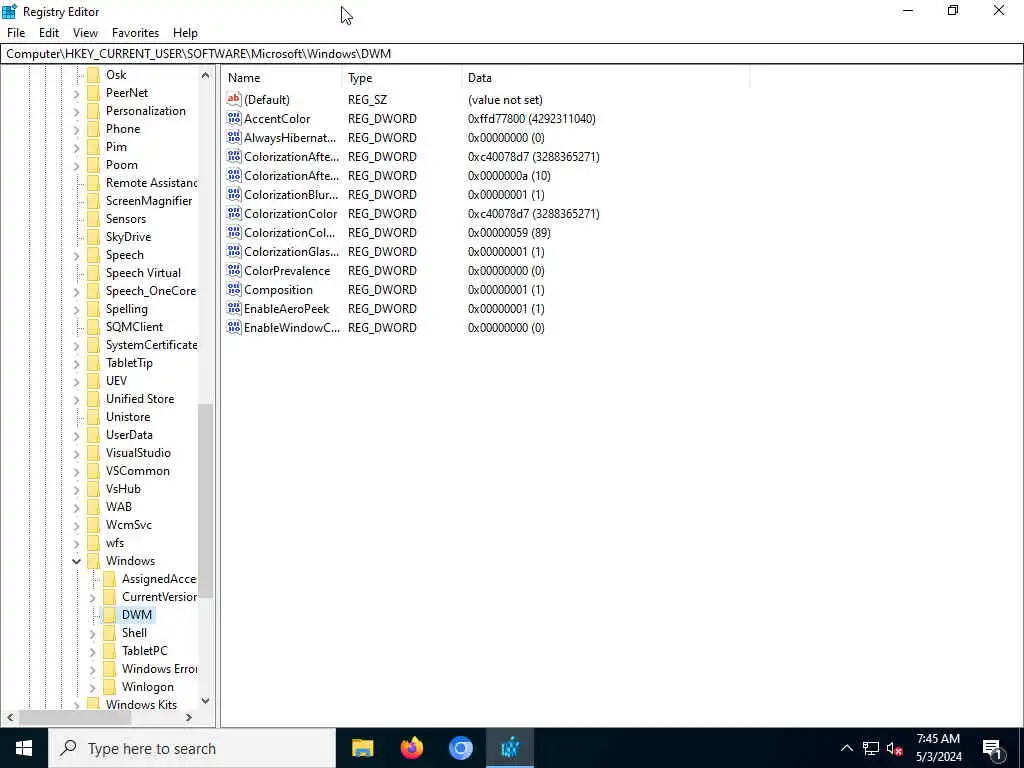Image resolution: width=1024 pixels, height=768 pixels.
Task: Expand the Winlogon key
Action: [92, 687]
